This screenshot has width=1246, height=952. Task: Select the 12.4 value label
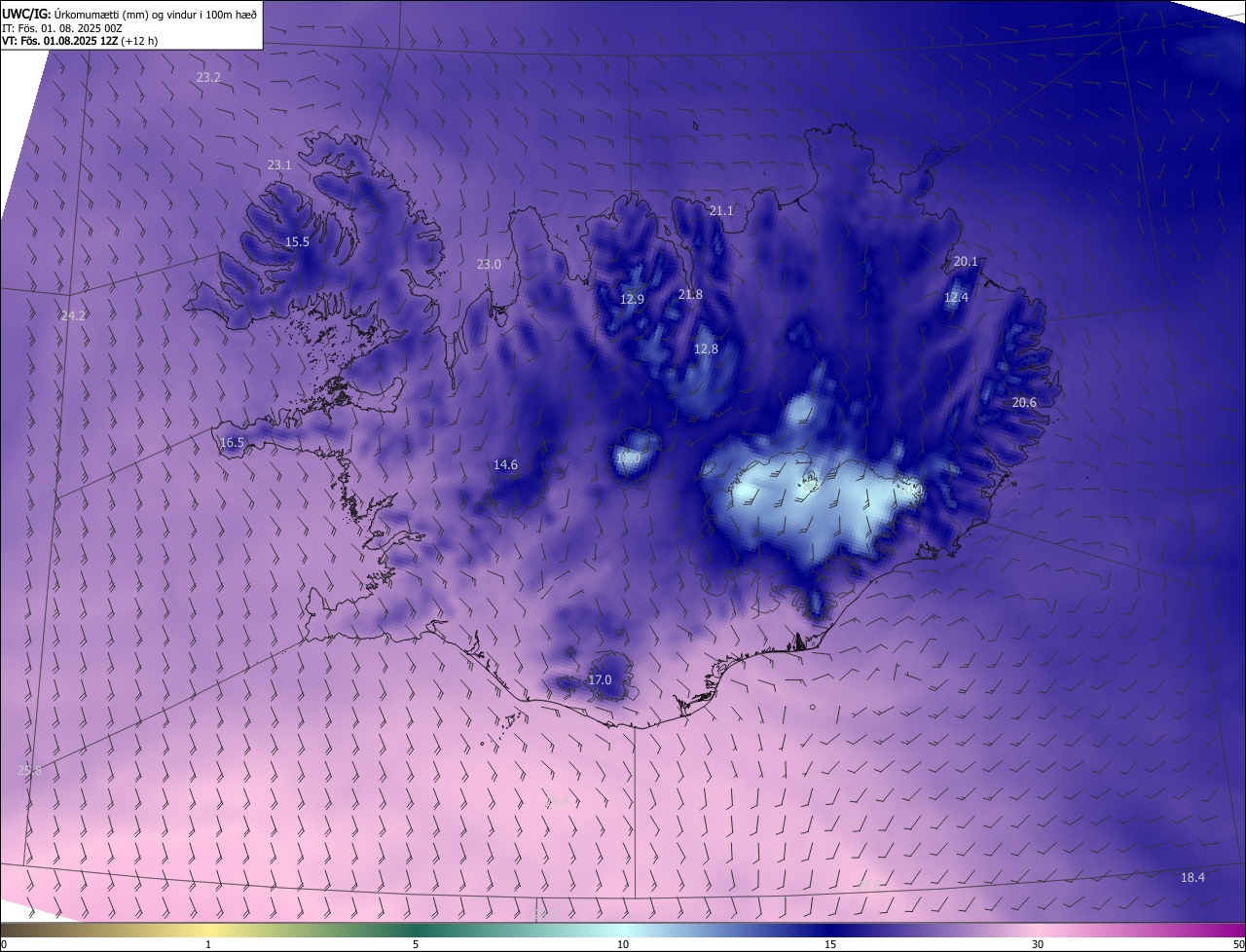point(956,298)
